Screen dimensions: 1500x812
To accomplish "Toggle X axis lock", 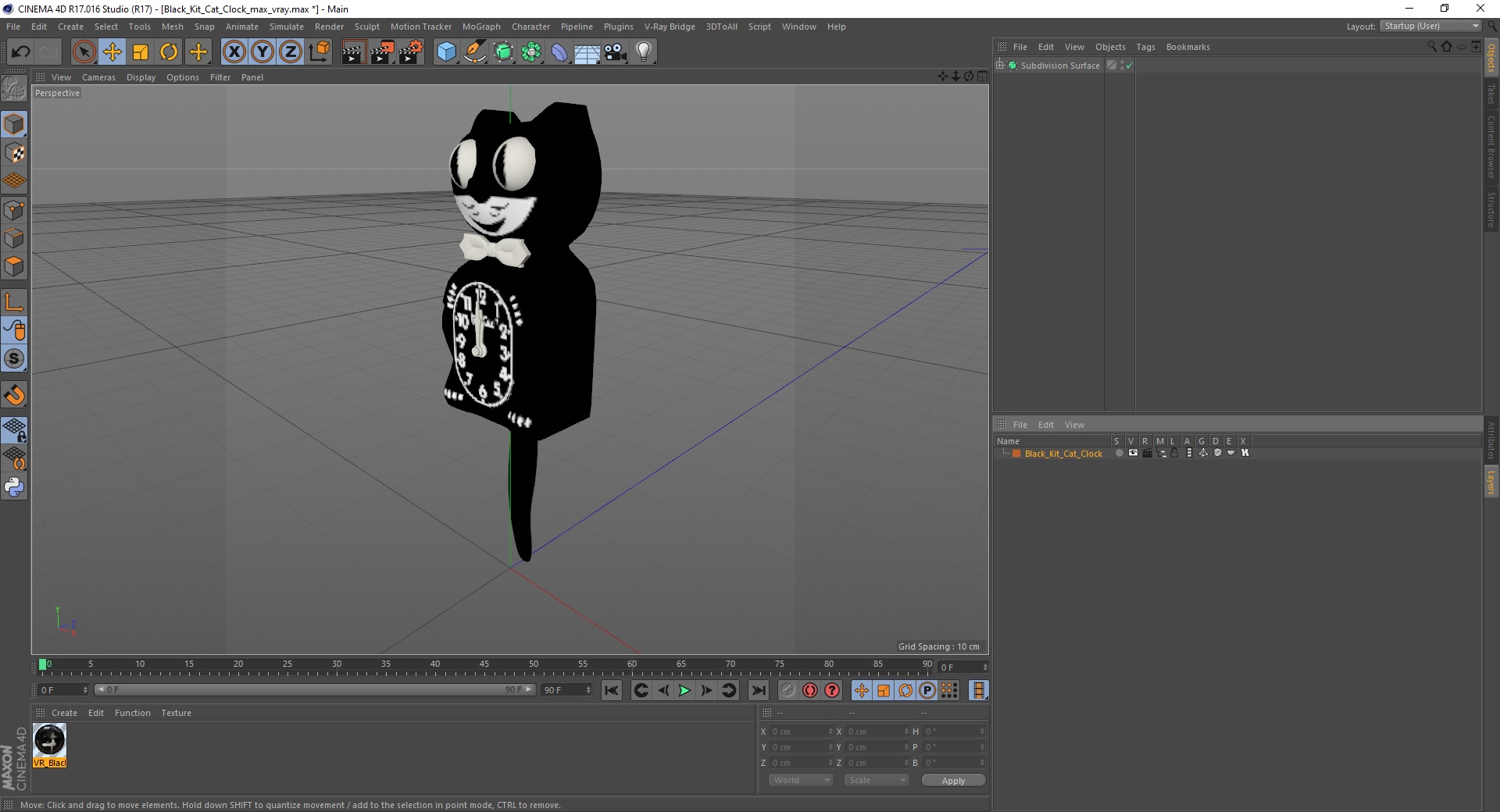I will [234, 52].
